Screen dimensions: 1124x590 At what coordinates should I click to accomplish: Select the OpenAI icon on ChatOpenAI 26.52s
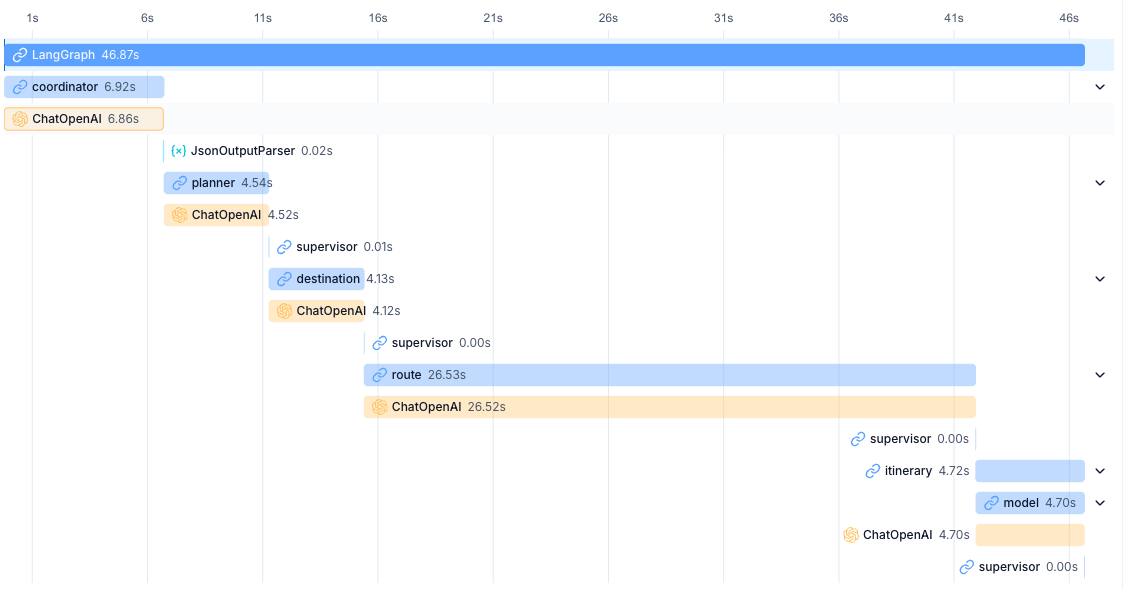click(380, 407)
